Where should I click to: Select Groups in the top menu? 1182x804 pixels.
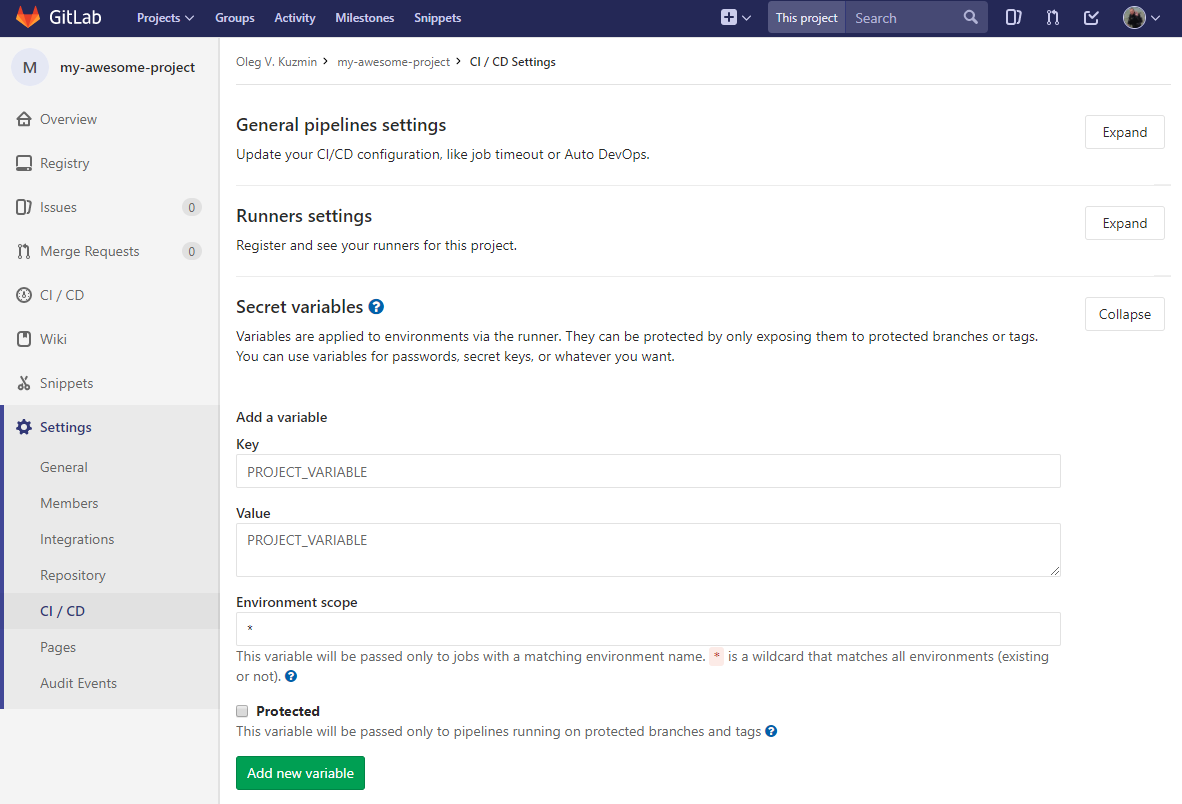(234, 17)
